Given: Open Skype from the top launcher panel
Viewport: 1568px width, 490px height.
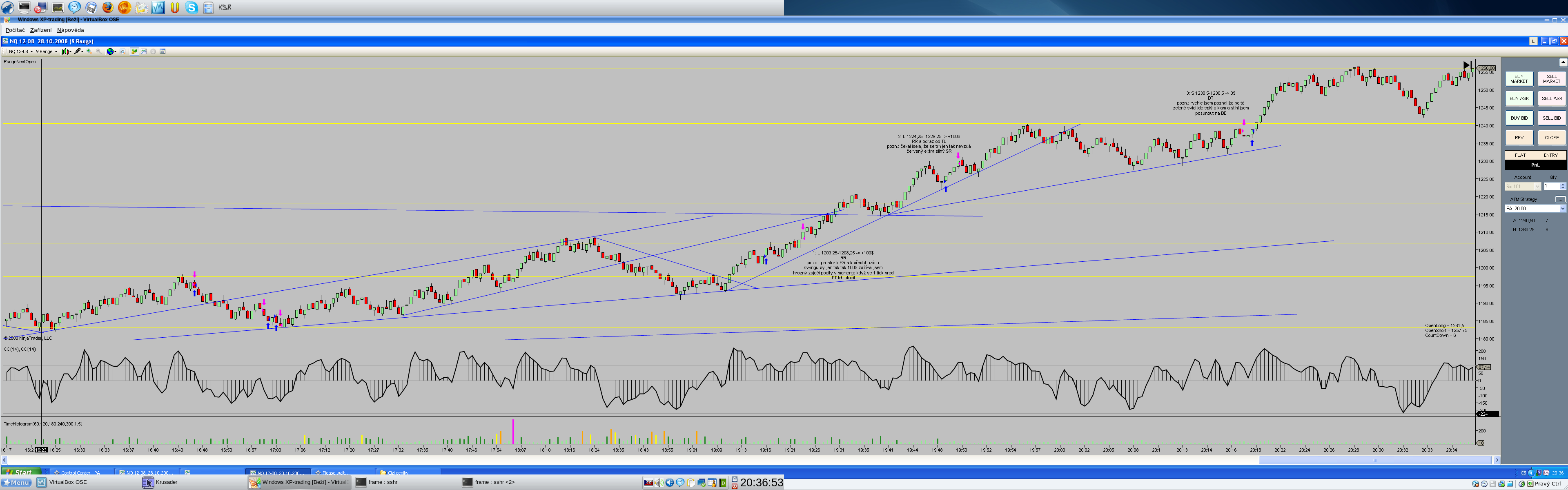Looking at the screenshot, I should point(192,7).
